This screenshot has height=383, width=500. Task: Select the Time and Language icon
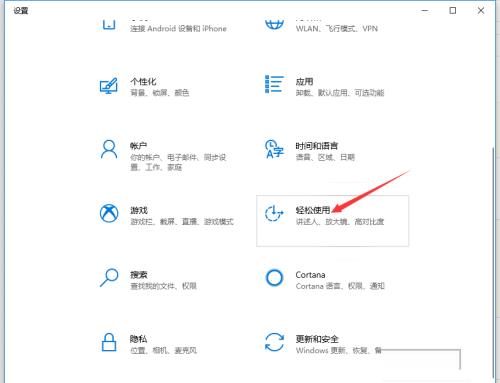point(274,149)
